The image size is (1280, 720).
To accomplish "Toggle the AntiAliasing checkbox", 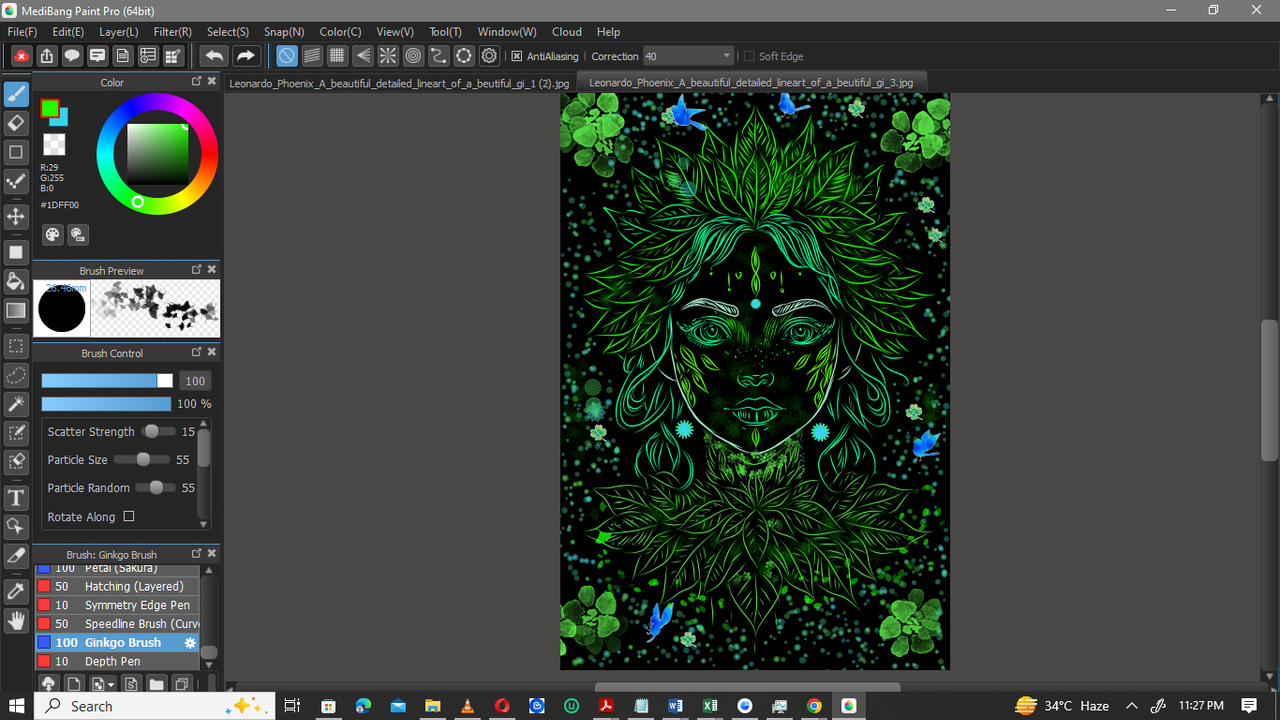I will (x=517, y=56).
